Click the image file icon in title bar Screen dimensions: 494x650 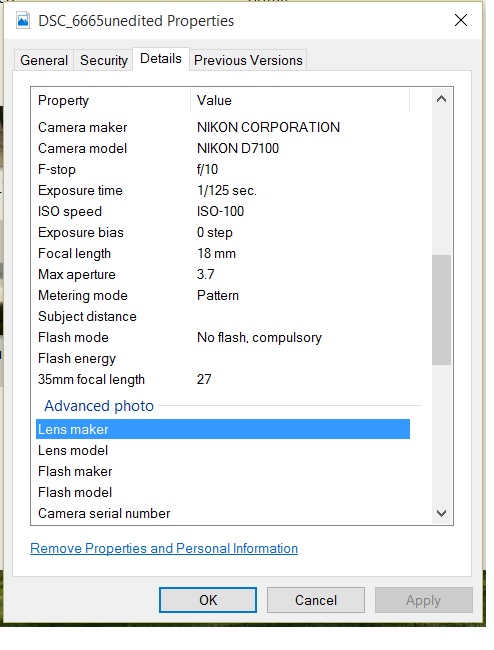point(23,20)
